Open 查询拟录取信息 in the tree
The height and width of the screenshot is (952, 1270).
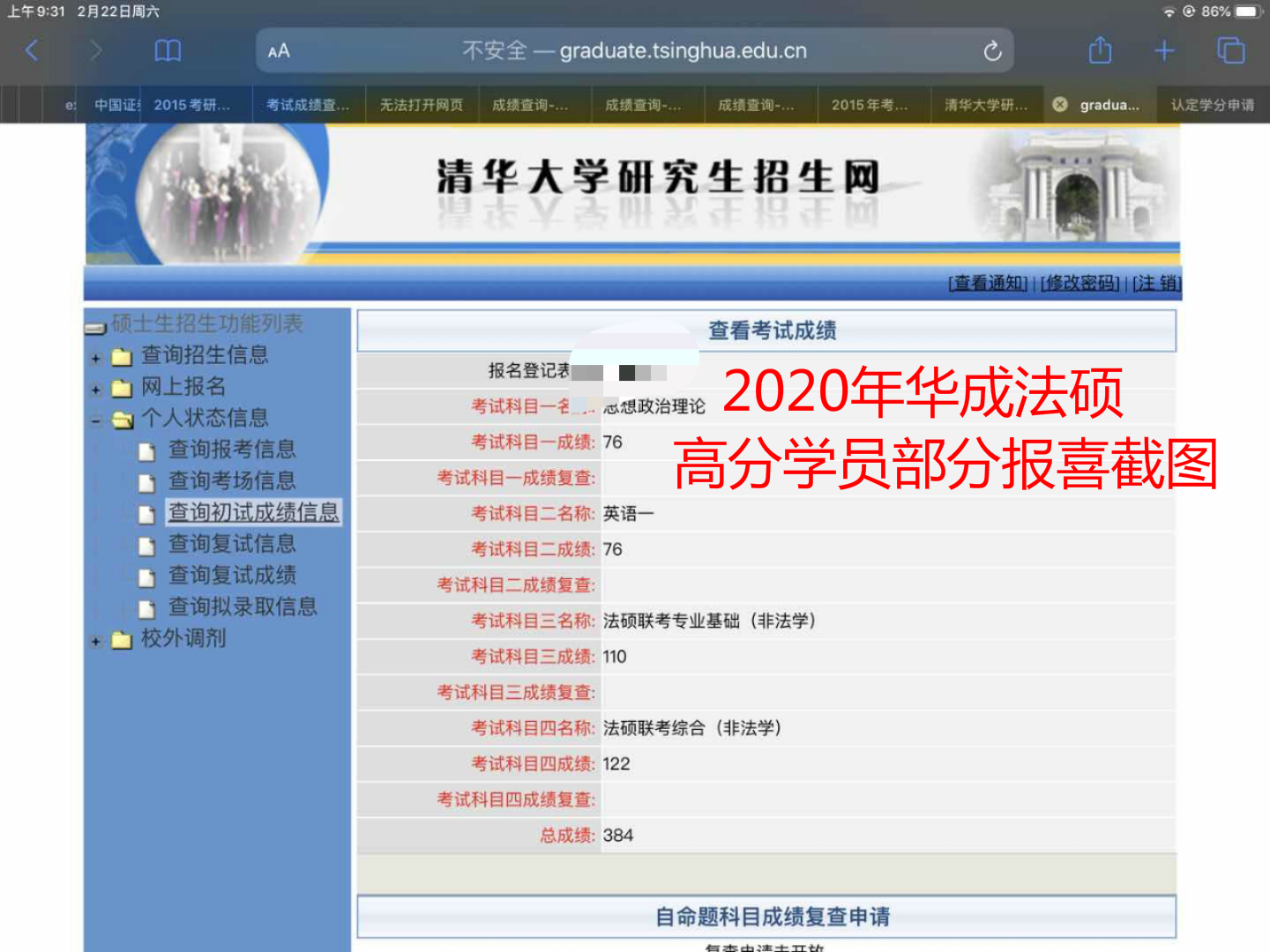243,606
